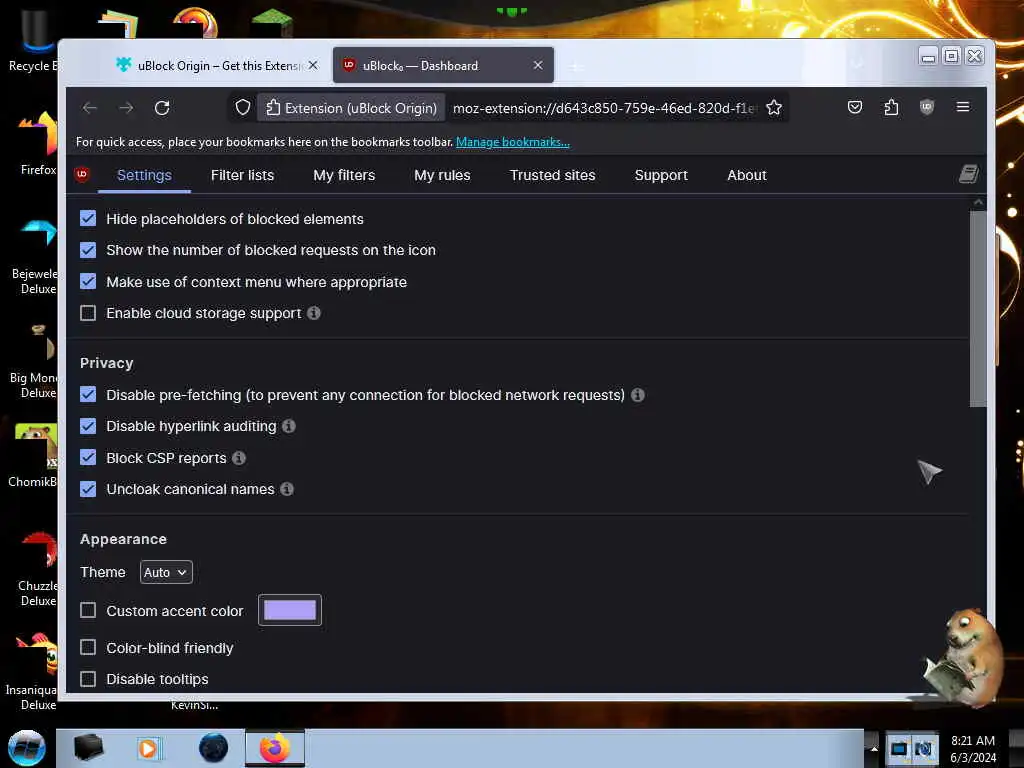Viewport: 1024px width, 768px height.
Task: Open the Firefox desktop shortcut
Action: (x=38, y=144)
